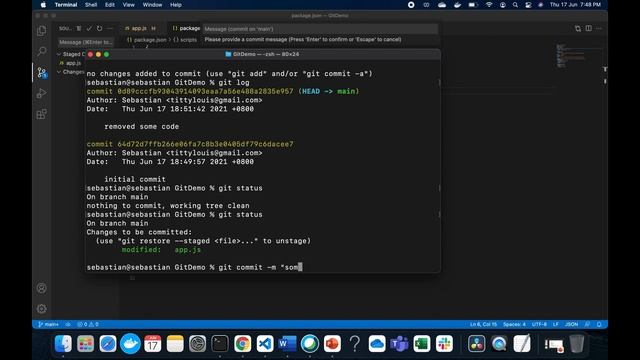Open Docker Desktop from the Dock
Image resolution: width=640 pixels, height=360 pixels.
pos(130,344)
